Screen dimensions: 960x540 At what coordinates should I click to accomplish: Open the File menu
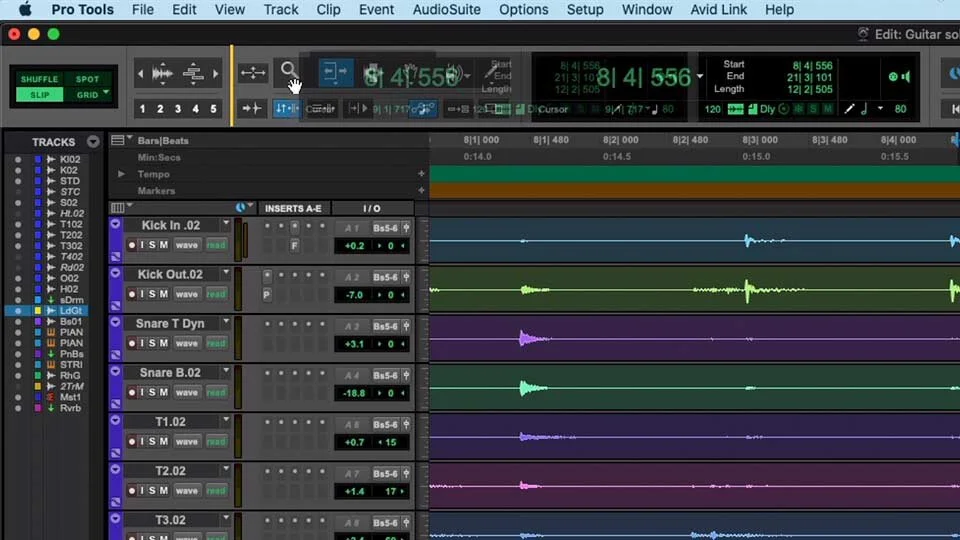point(143,9)
